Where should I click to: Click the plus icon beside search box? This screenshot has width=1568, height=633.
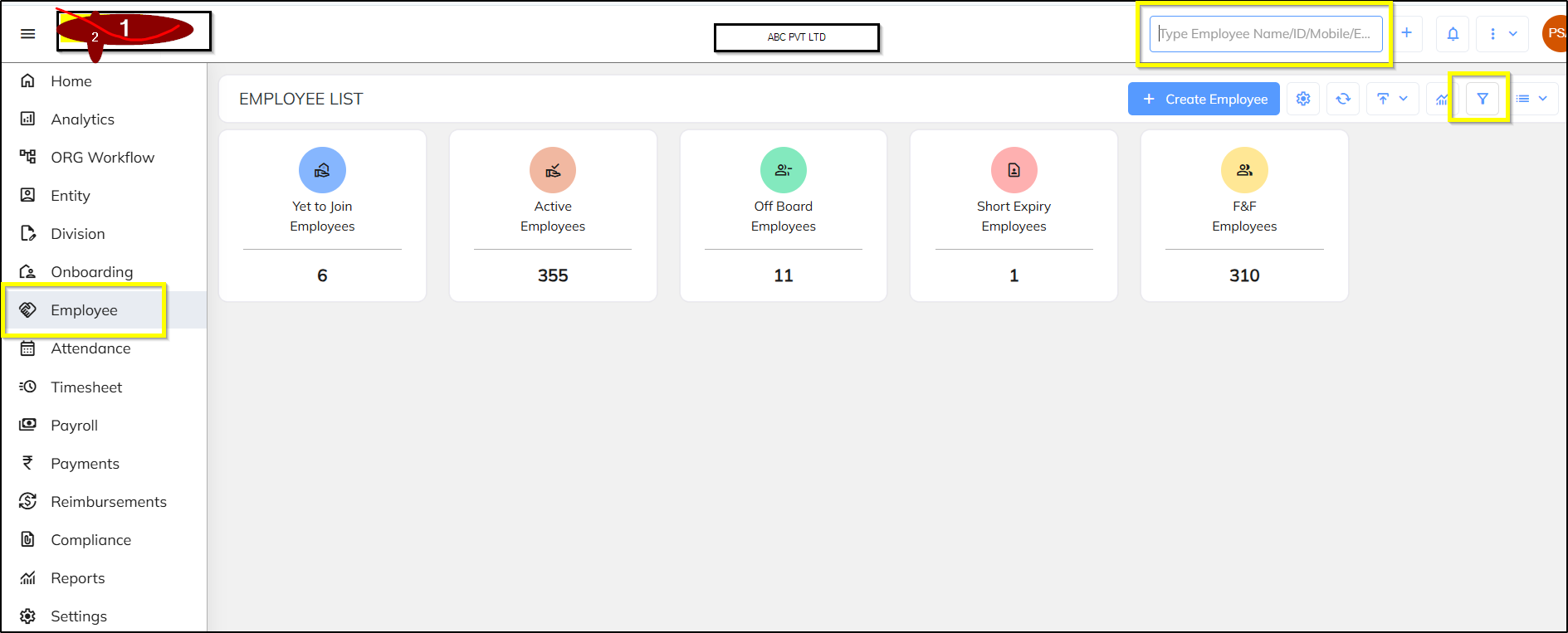tap(1407, 33)
